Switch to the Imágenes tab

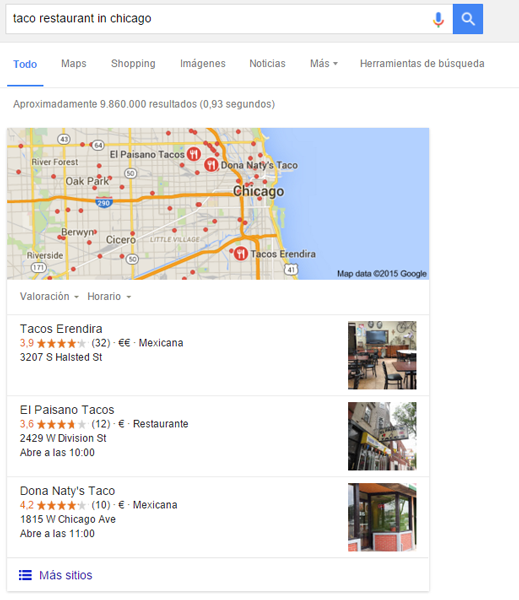point(203,64)
